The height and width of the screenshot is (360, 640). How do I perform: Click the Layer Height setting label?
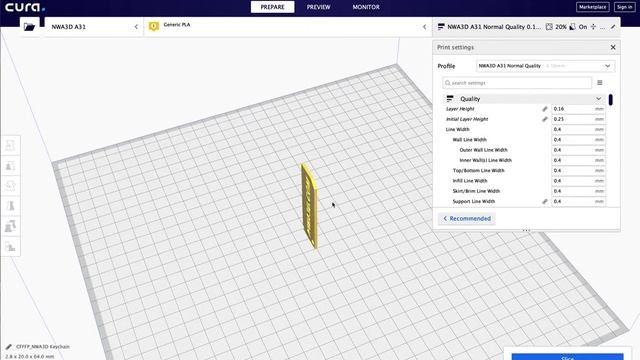coord(460,109)
